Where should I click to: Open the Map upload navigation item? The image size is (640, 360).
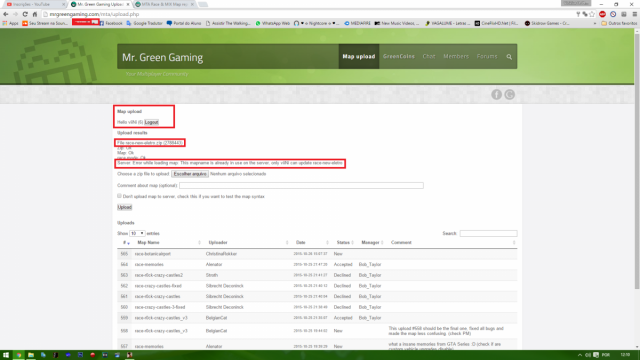(x=359, y=56)
